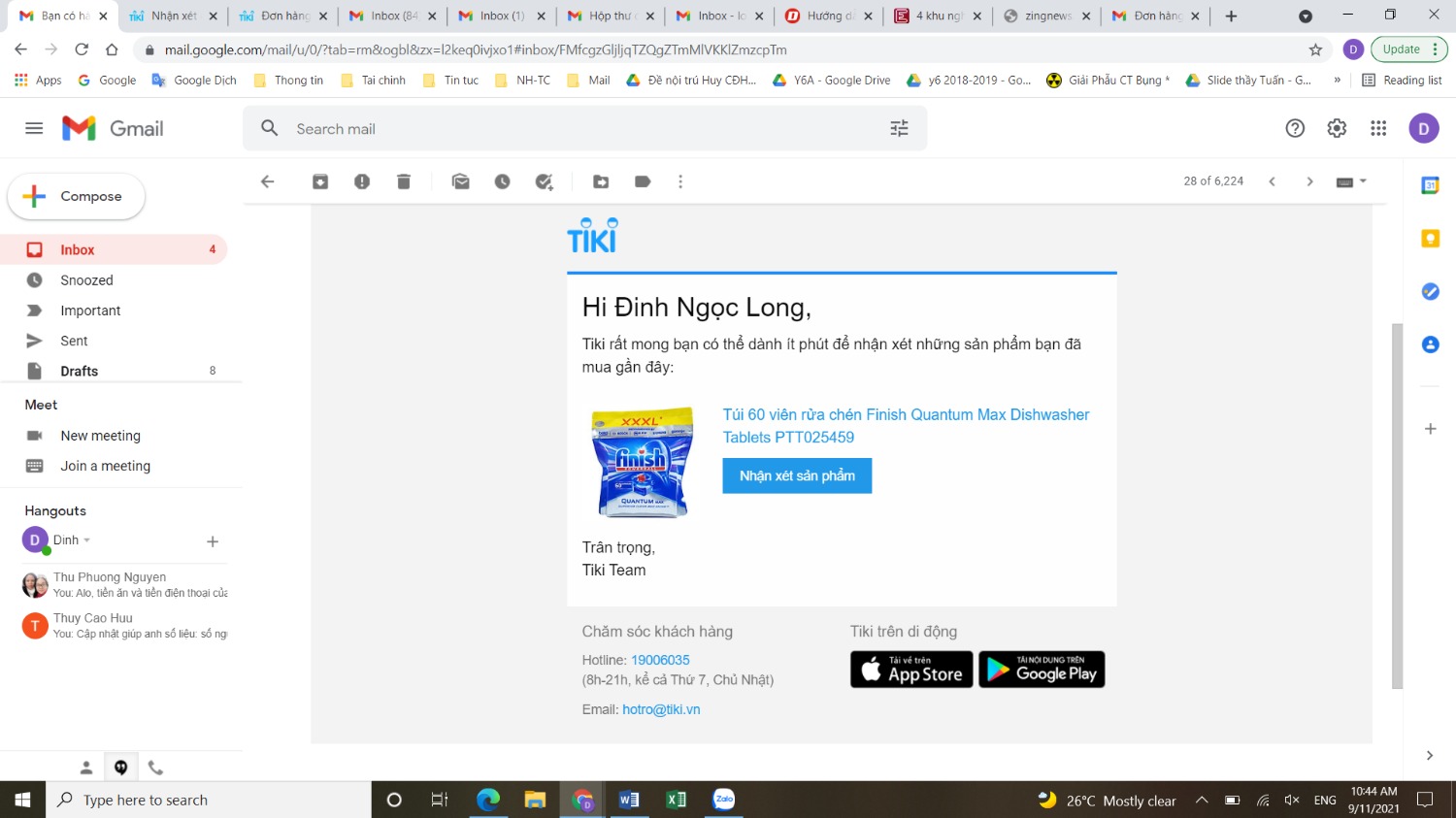Add the email to Tasks

pyautogui.click(x=545, y=181)
